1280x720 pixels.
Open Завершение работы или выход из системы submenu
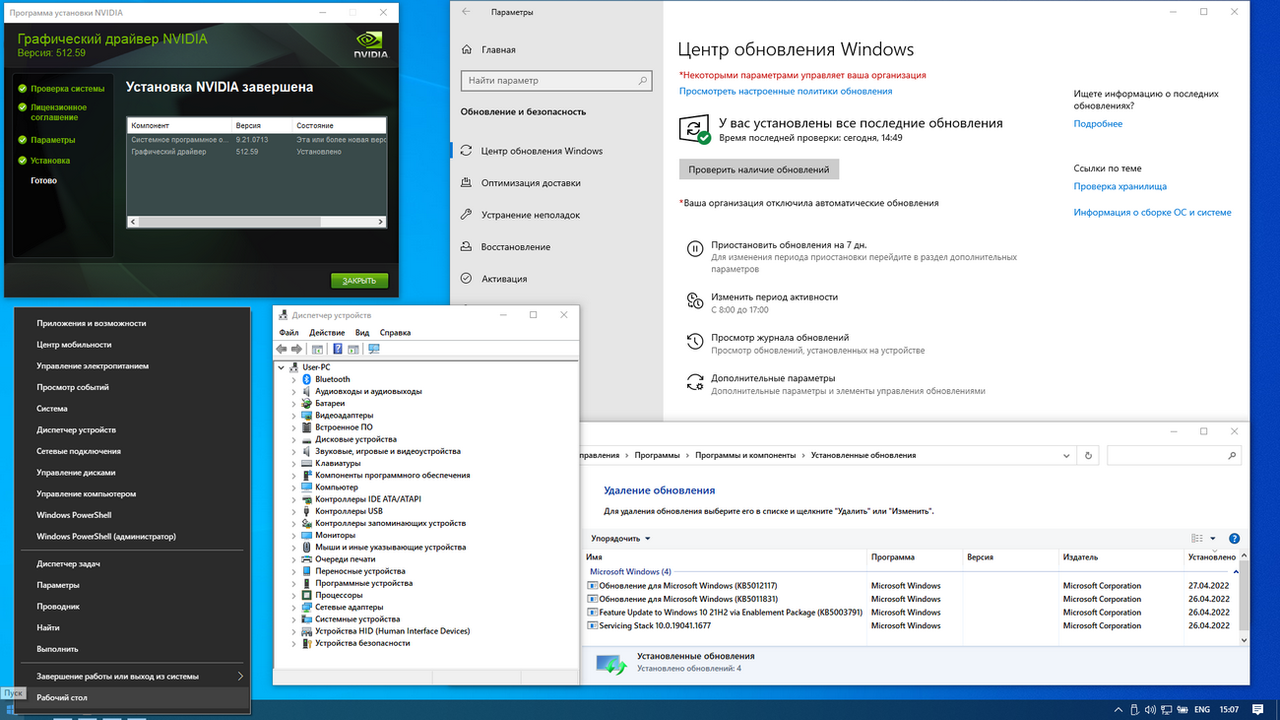coord(132,676)
